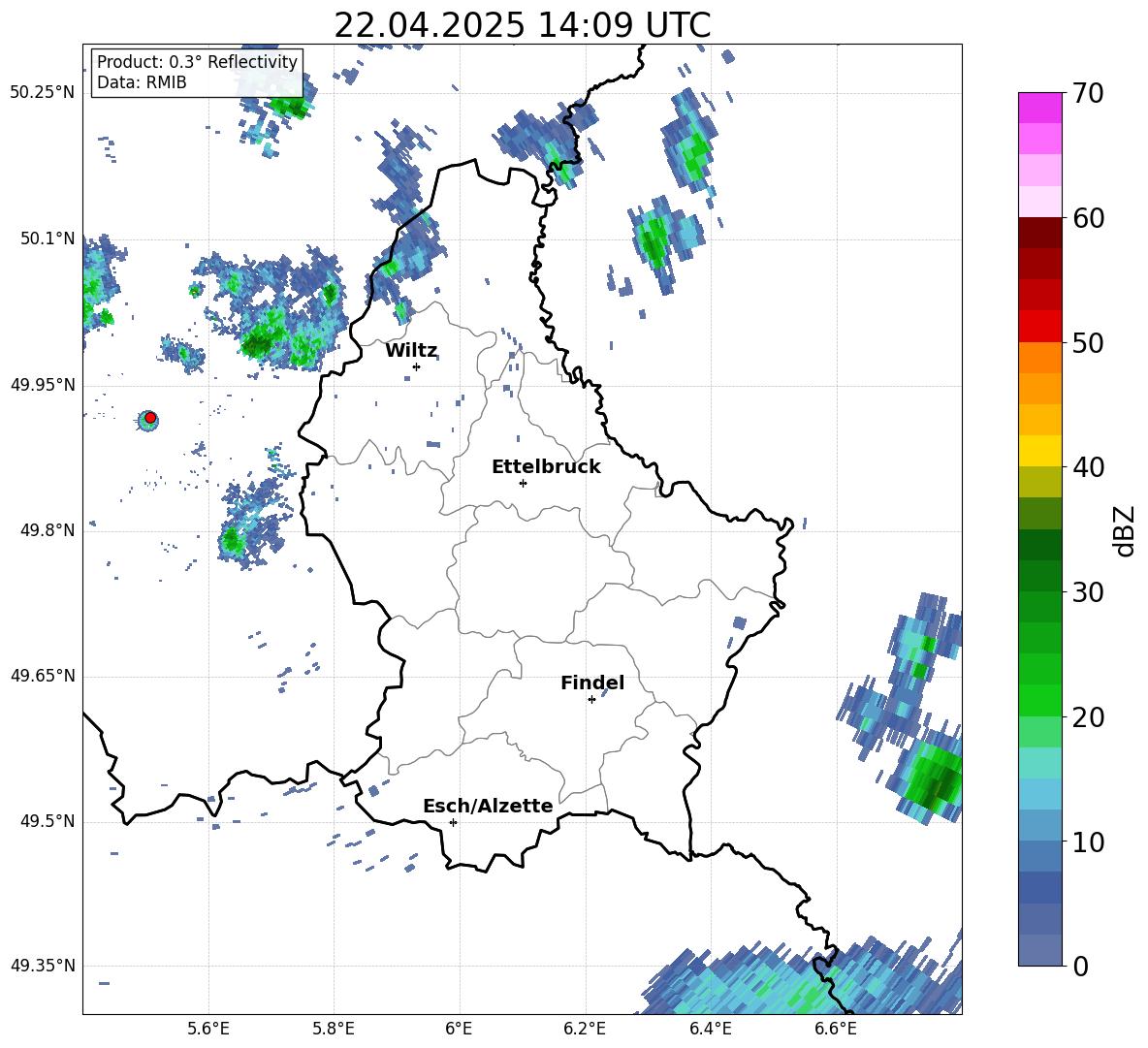Click 'Product: 0.3° Reflectivity' text
The height and width of the screenshot is (1048, 1148).
coord(197,62)
